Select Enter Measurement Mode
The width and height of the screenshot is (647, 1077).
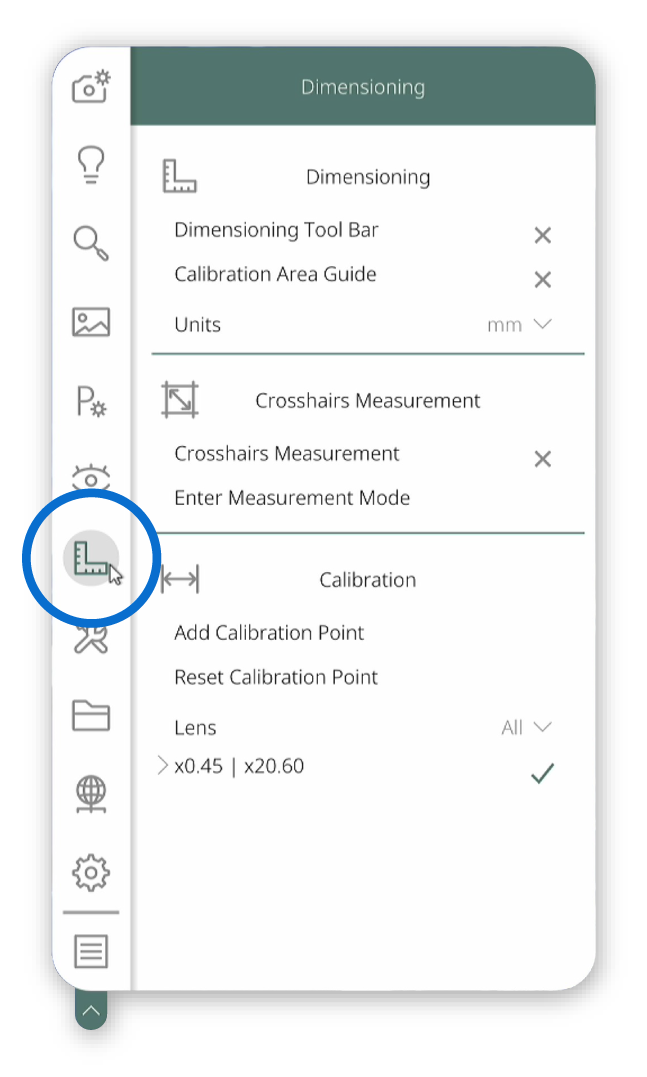[x=292, y=497]
